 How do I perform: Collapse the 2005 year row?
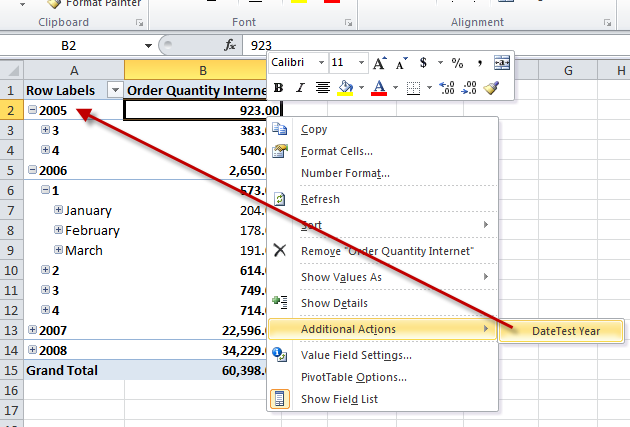pos(33,111)
